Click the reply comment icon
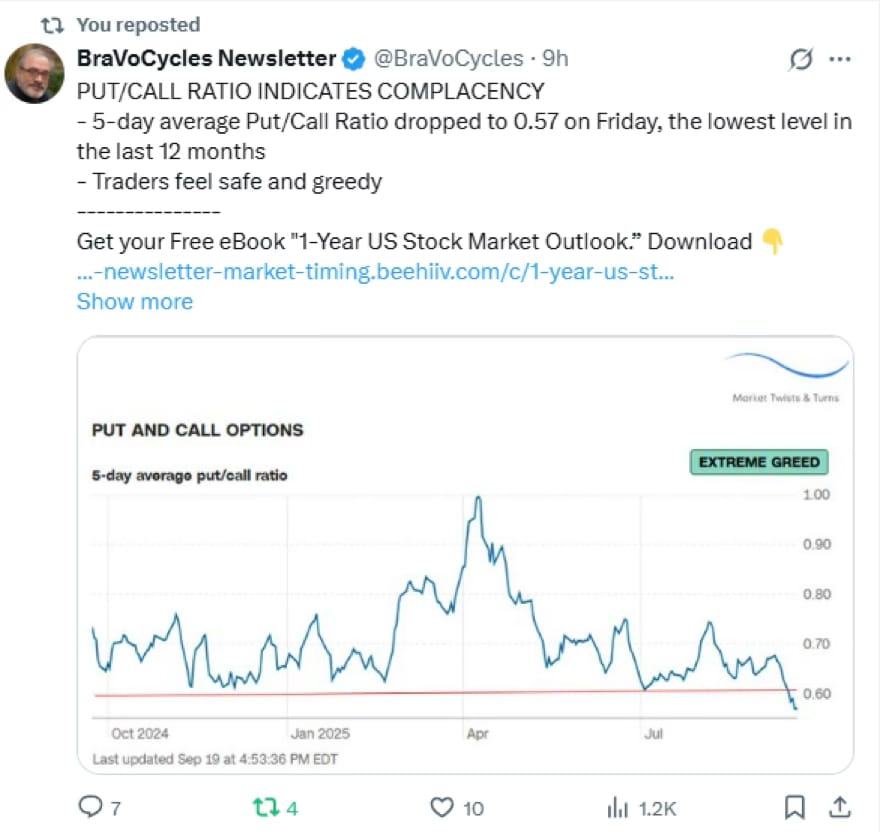 90,807
